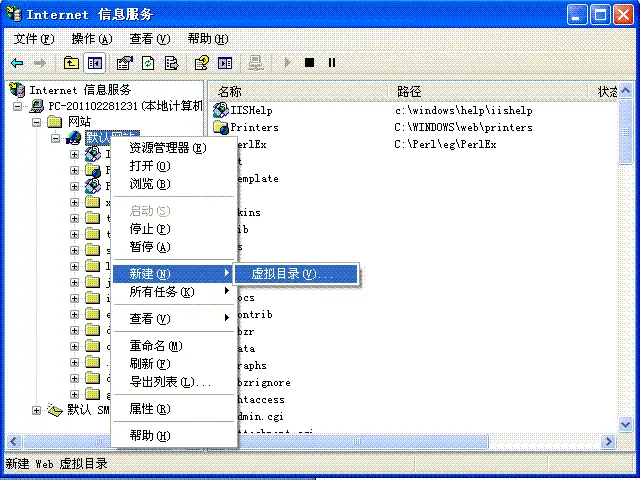Click the connect-to-computer toolbar icon
Screen dimensions: 640x480
(x=256, y=63)
